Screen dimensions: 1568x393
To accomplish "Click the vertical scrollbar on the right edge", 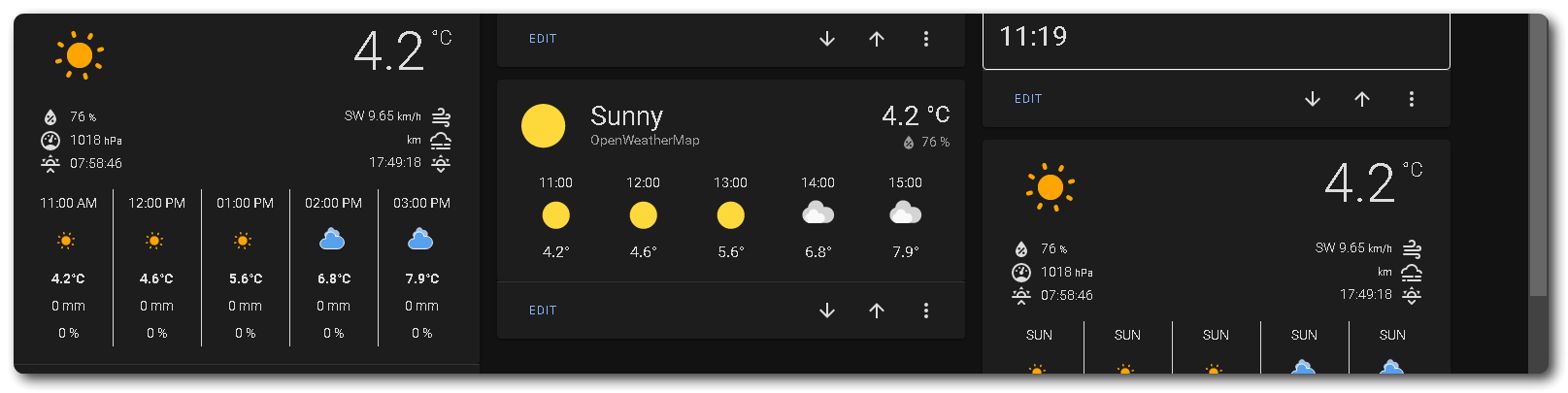I will (x=1538, y=155).
